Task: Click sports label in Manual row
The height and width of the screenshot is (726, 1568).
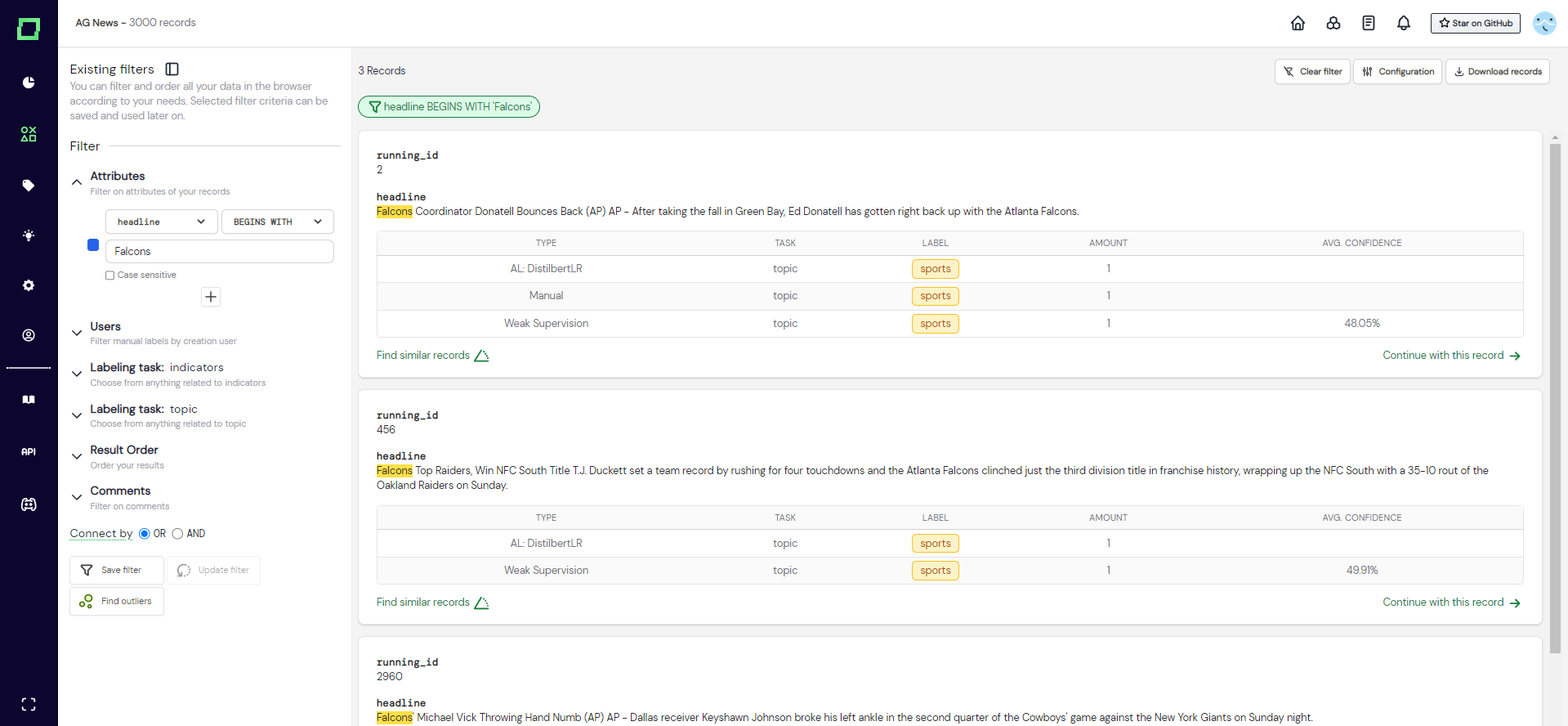Action: 936,296
